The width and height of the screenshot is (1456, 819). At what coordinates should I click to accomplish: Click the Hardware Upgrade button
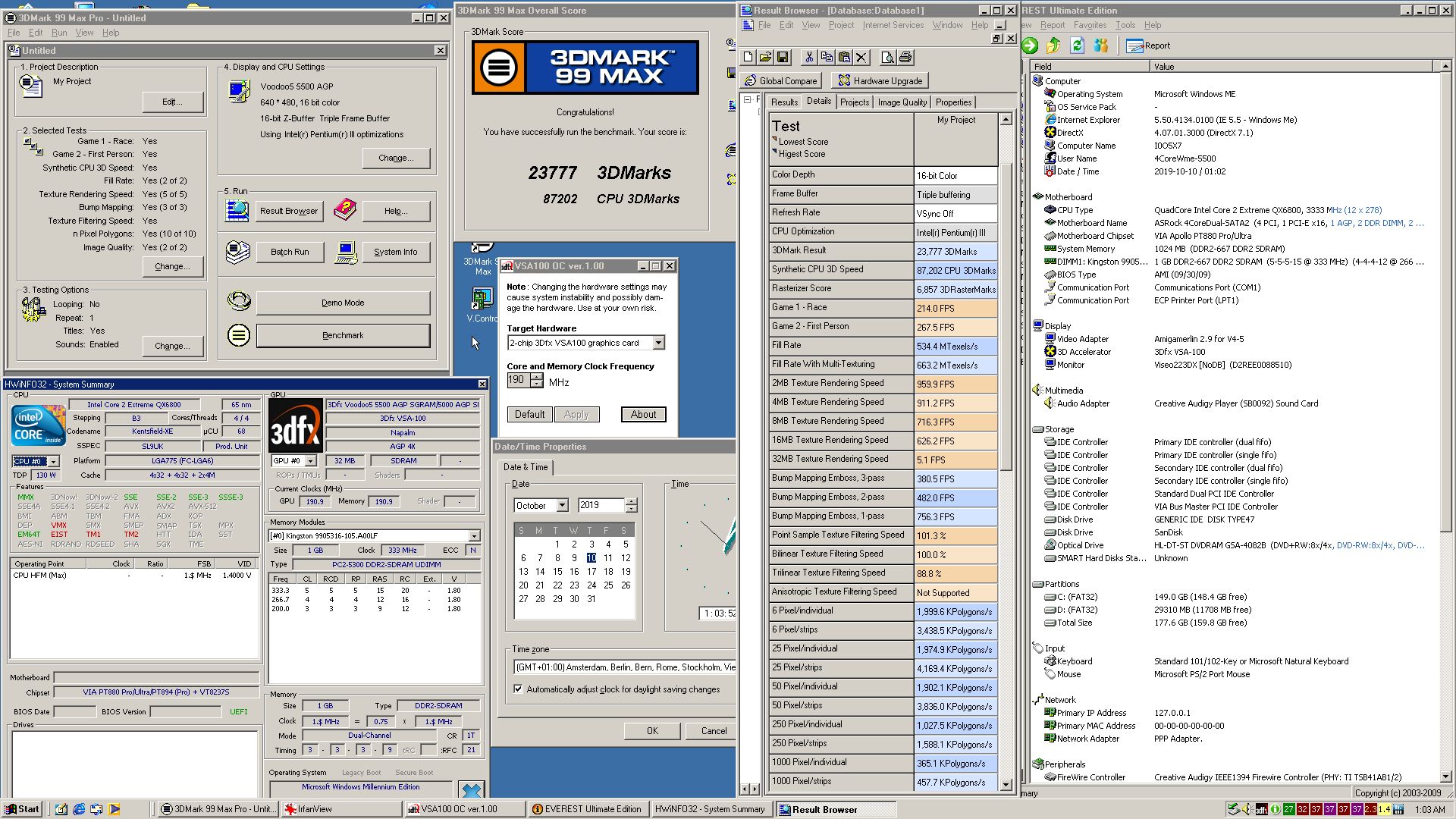(x=880, y=80)
